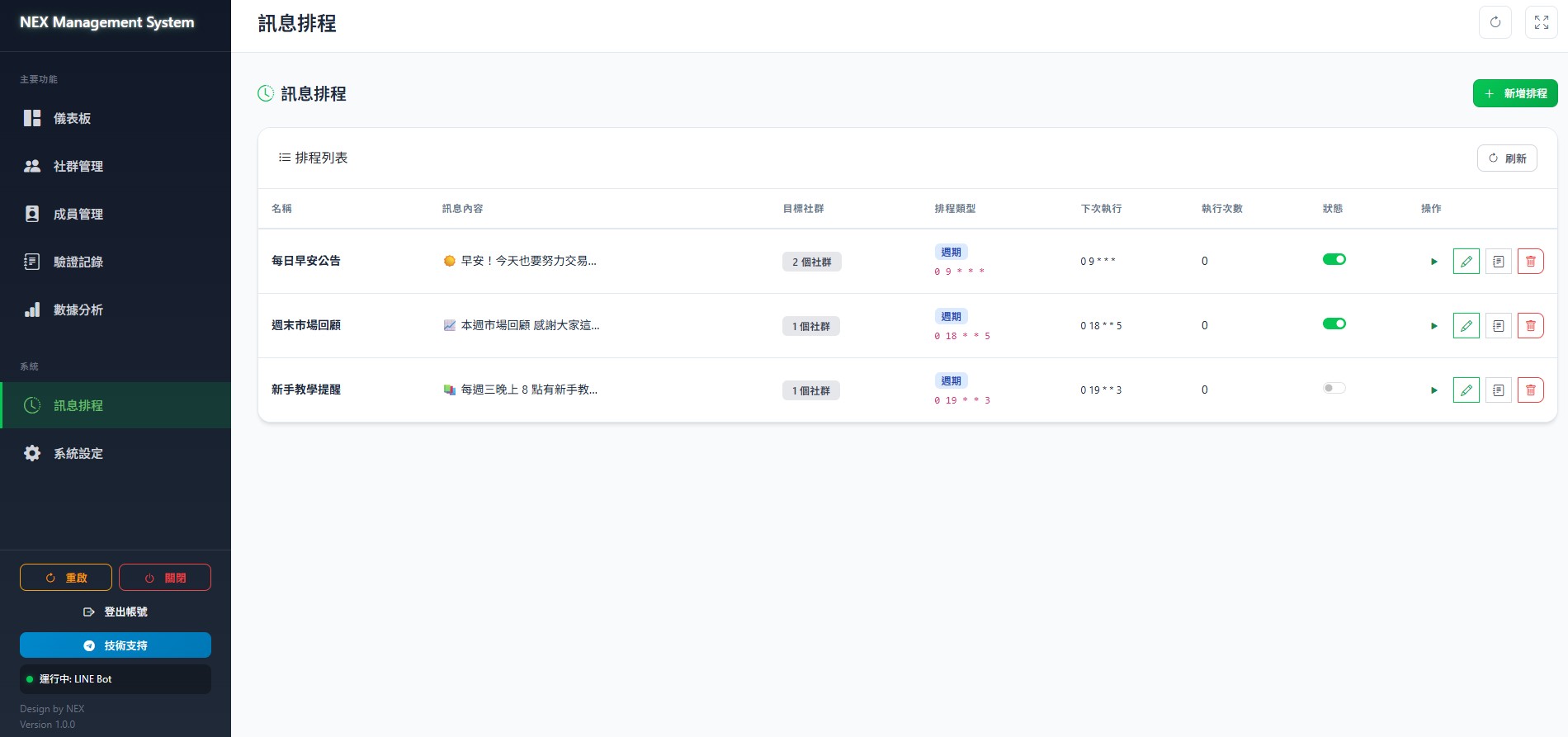The height and width of the screenshot is (737, 1568).
Task: Click 週期 tag in 新手教學提醒 row
Action: coord(951,380)
